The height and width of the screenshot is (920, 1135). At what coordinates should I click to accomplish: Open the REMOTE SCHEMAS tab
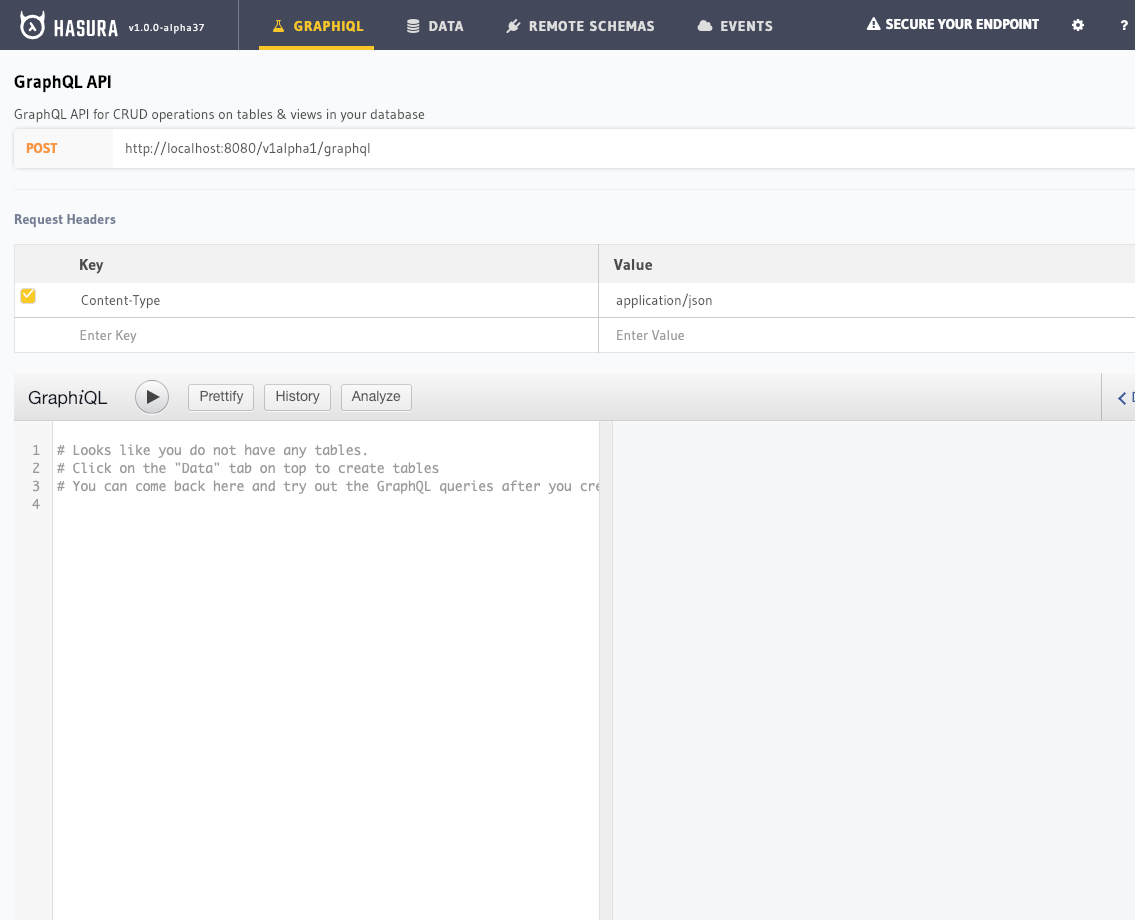click(580, 26)
